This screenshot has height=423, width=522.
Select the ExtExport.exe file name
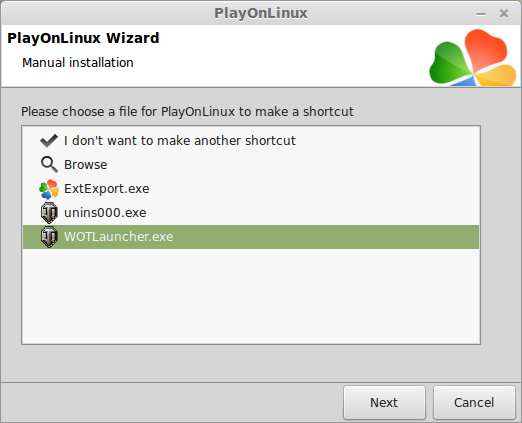point(107,189)
